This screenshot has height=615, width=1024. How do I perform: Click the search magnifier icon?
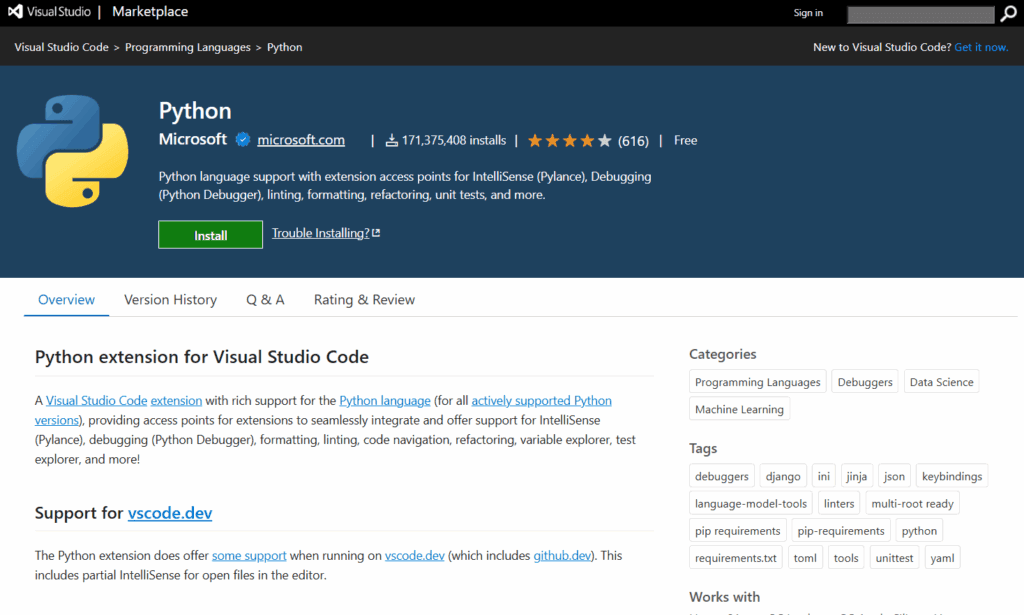(x=1008, y=14)
